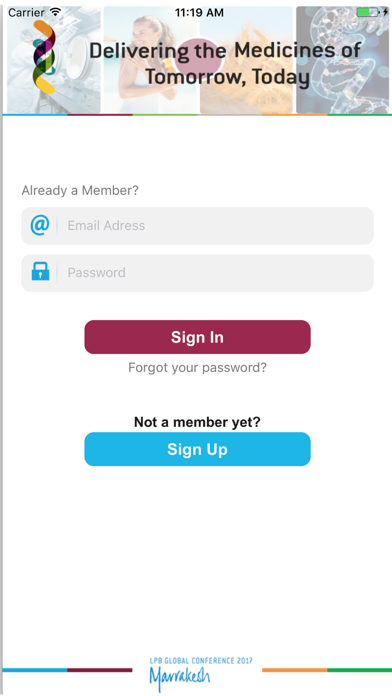Screen dimensions: 392x696
Task: Click the blue padlock password icon
Action: tap(40, 271)
